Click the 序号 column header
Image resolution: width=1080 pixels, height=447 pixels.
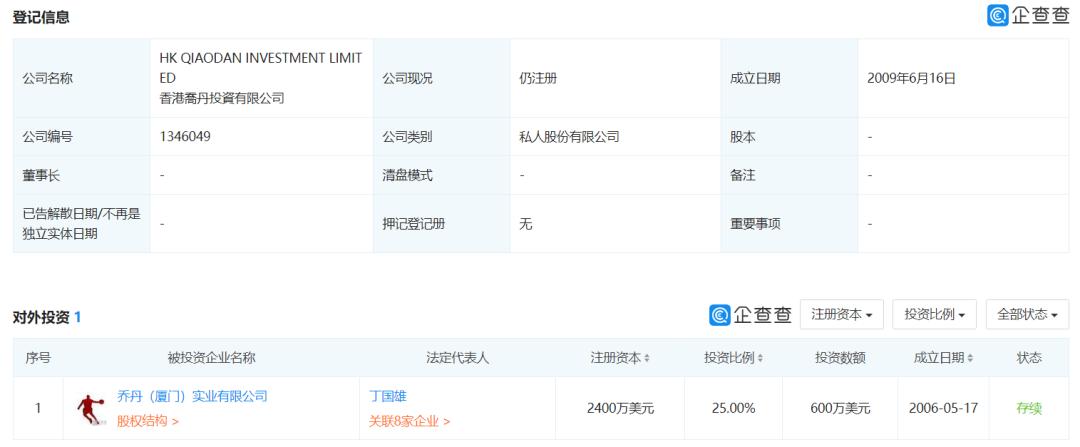pyautogui.click(x=38, y=358)
